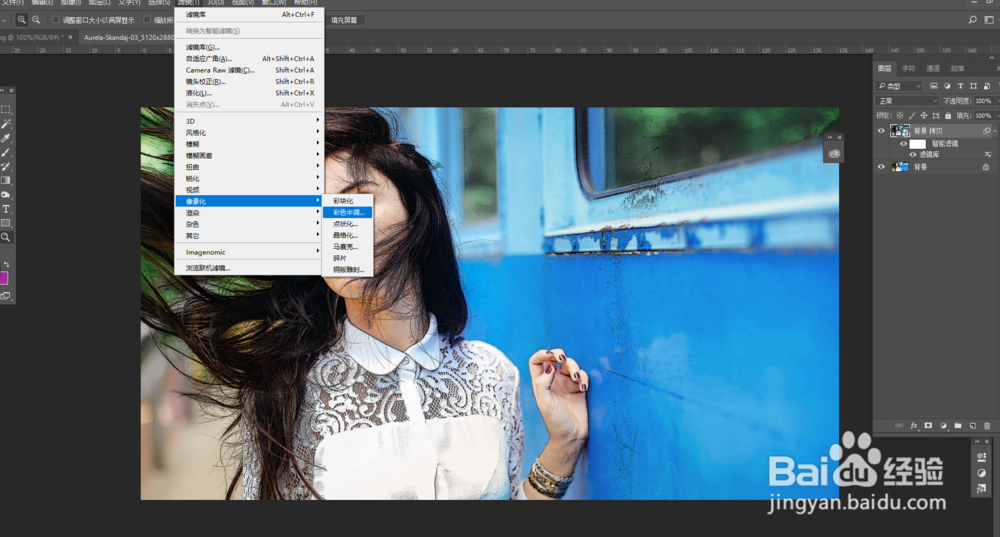Click the smart object filter icon

click(987, 85)
